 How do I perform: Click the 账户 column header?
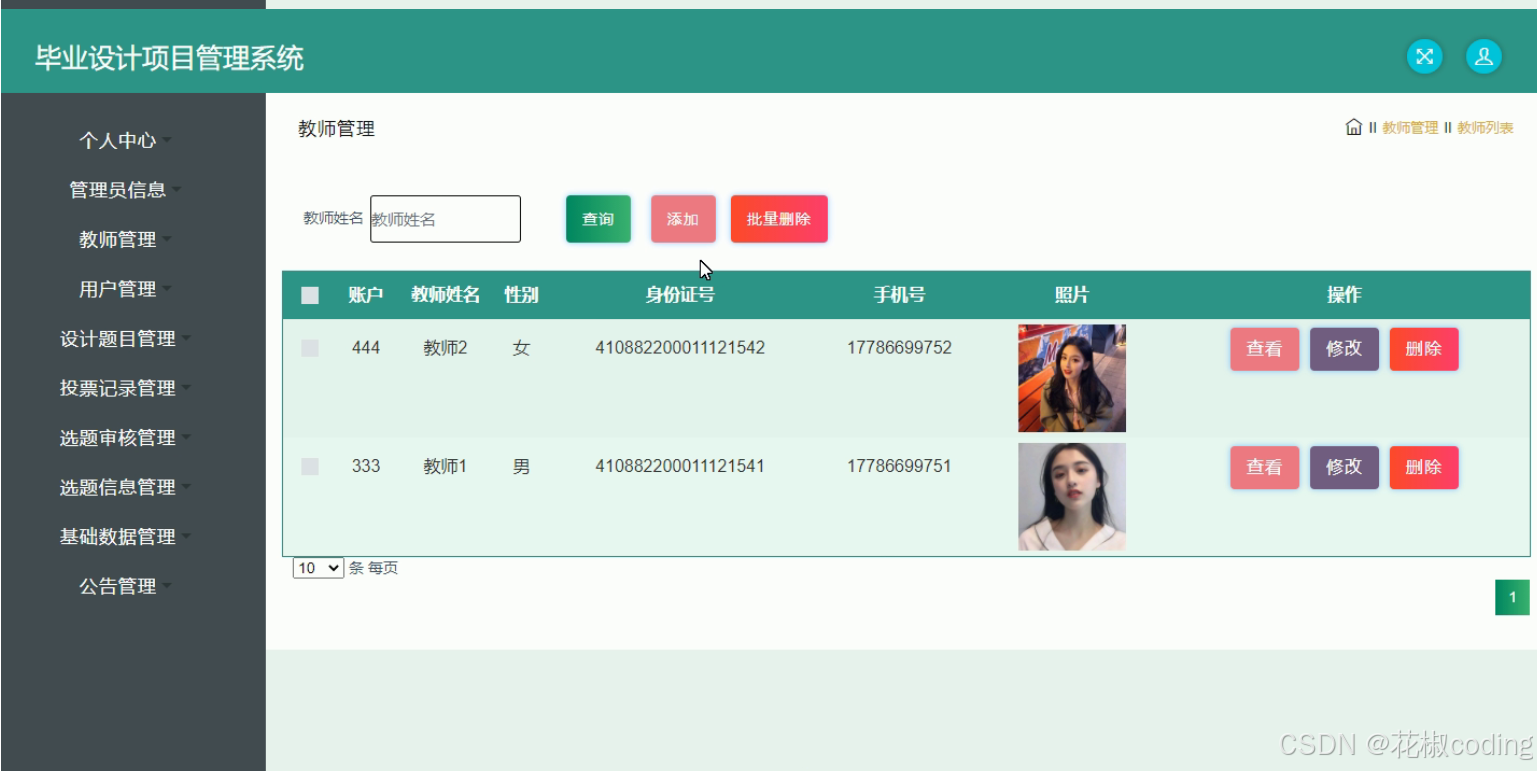pyautogui.click(x=366, y=295)
